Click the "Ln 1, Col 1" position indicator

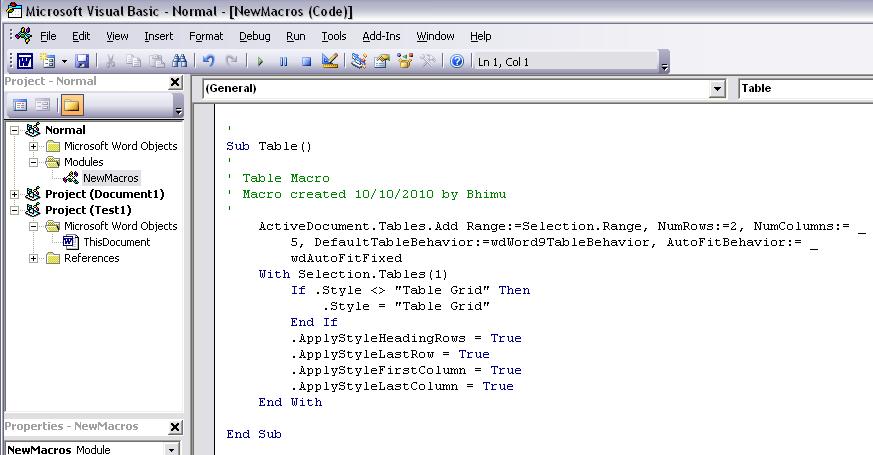point(503,62)
